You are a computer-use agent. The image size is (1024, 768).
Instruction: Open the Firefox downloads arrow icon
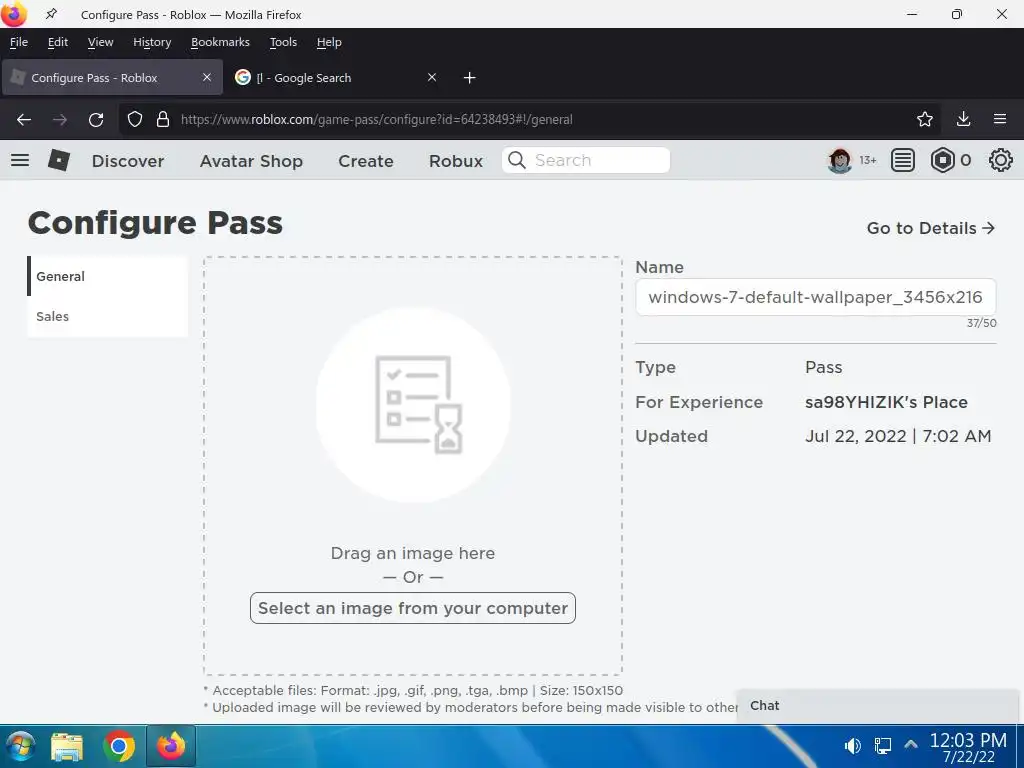click(963, 119)
